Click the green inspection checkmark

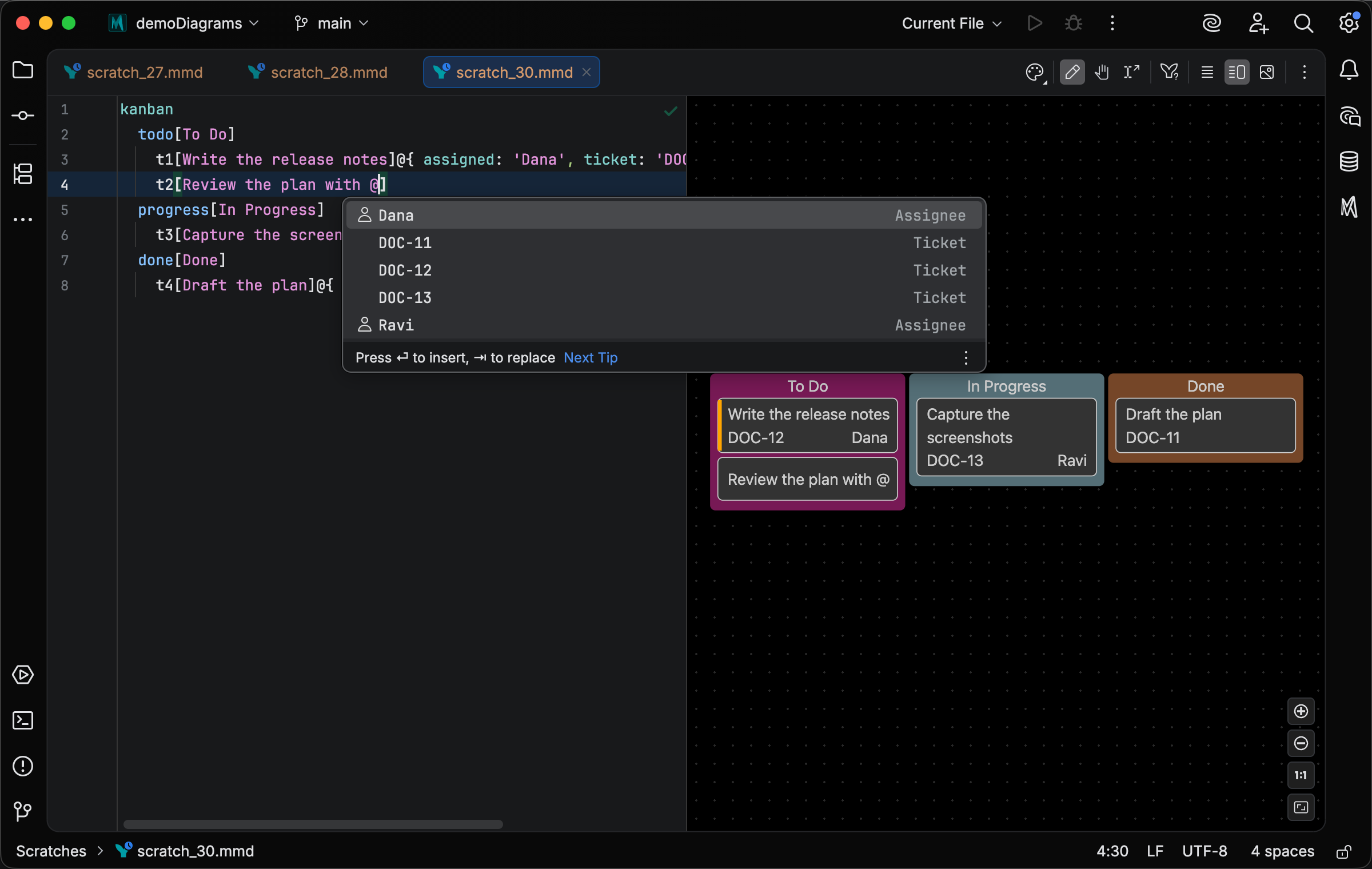coord(671,110)
